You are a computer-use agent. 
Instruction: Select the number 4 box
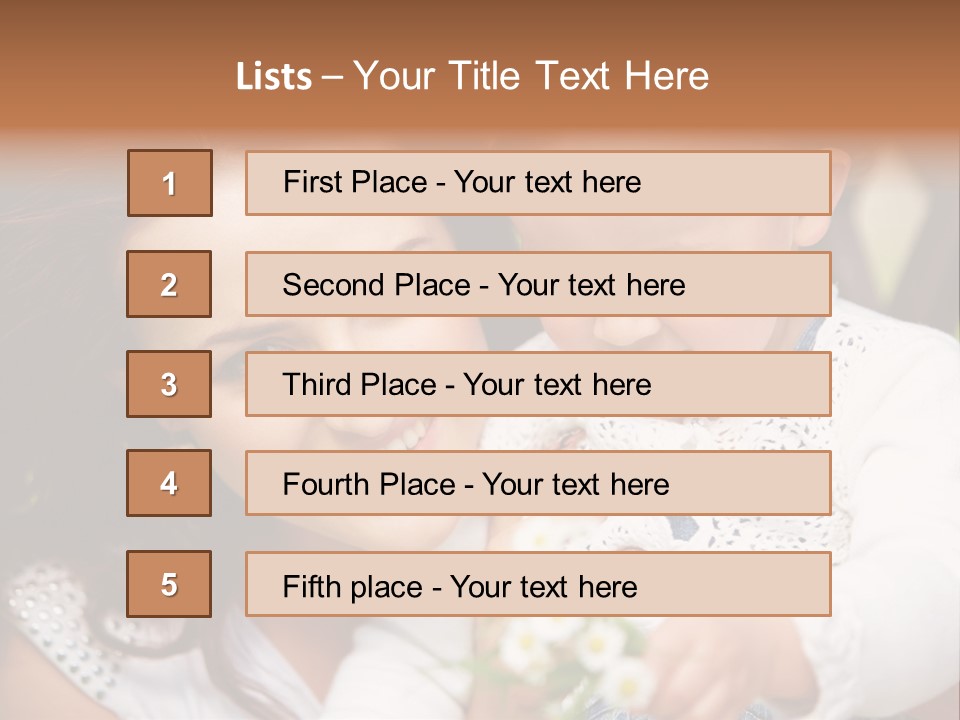[x=169, y=483]
